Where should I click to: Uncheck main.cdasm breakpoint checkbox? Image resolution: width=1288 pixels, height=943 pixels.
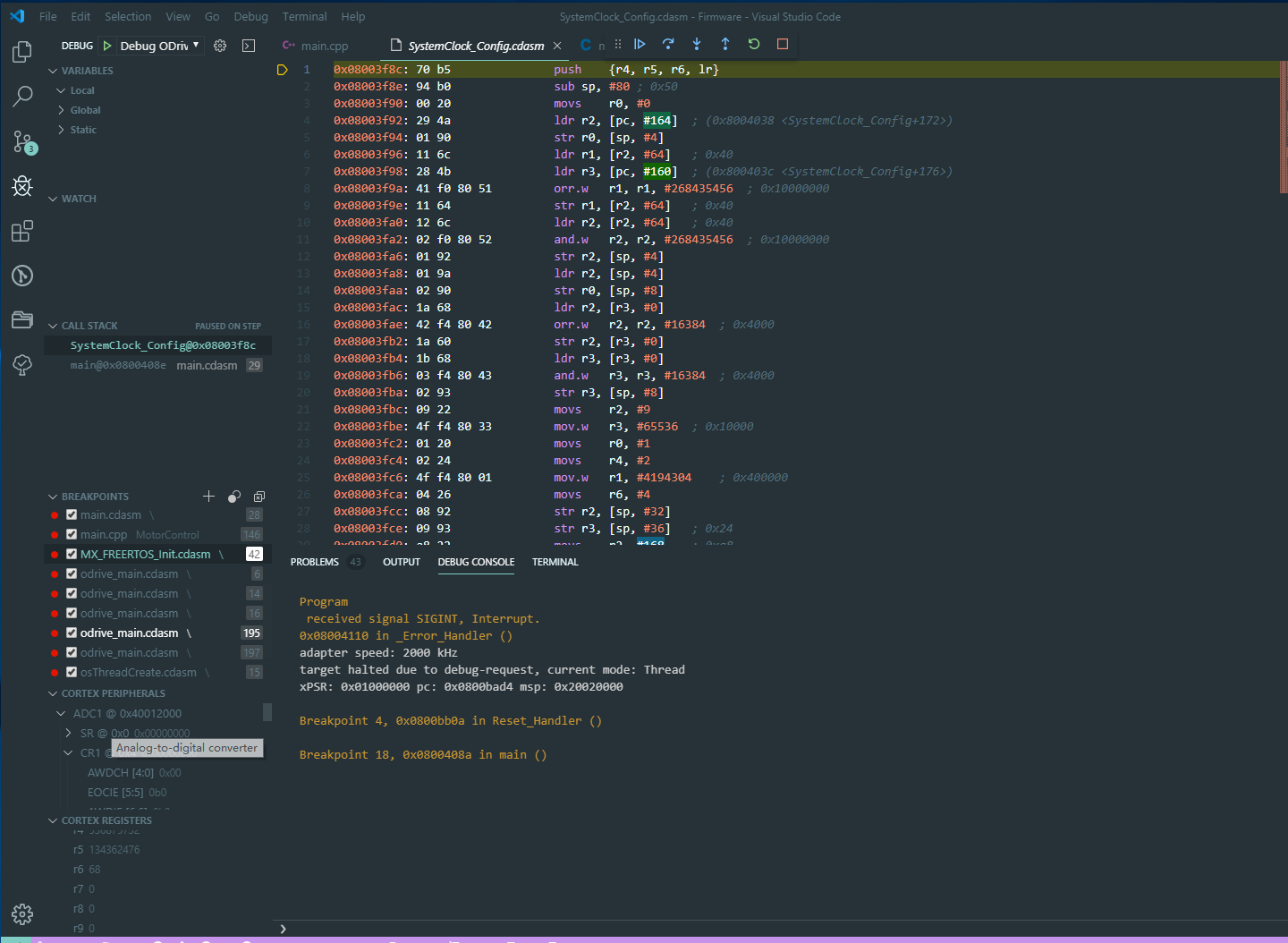point(72,514)
